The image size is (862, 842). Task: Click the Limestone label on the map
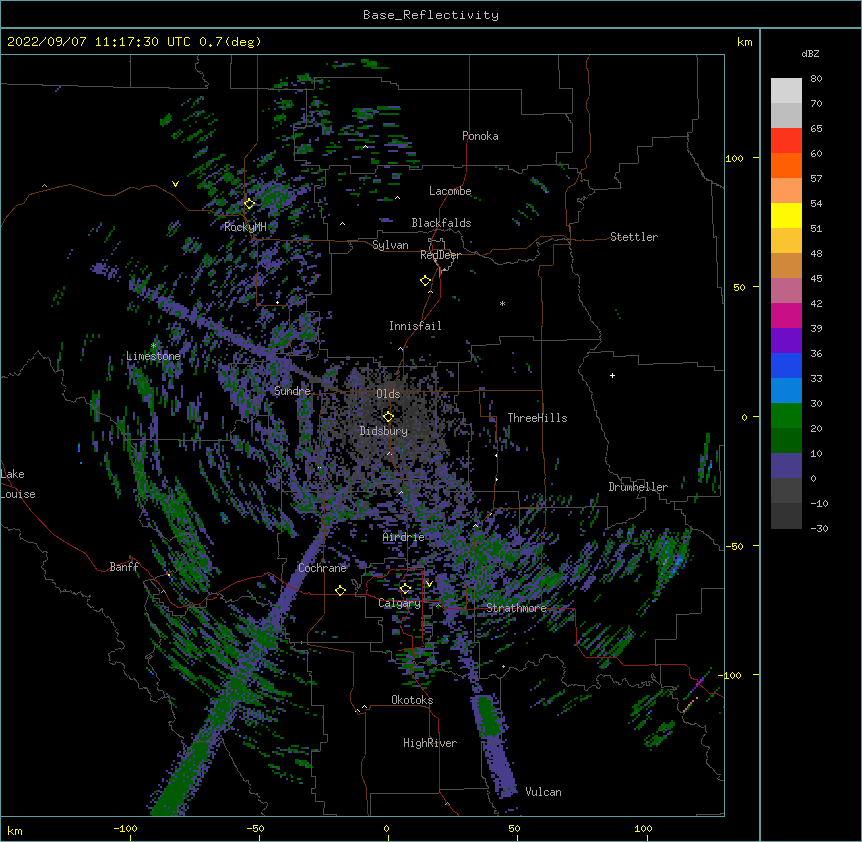153,356
